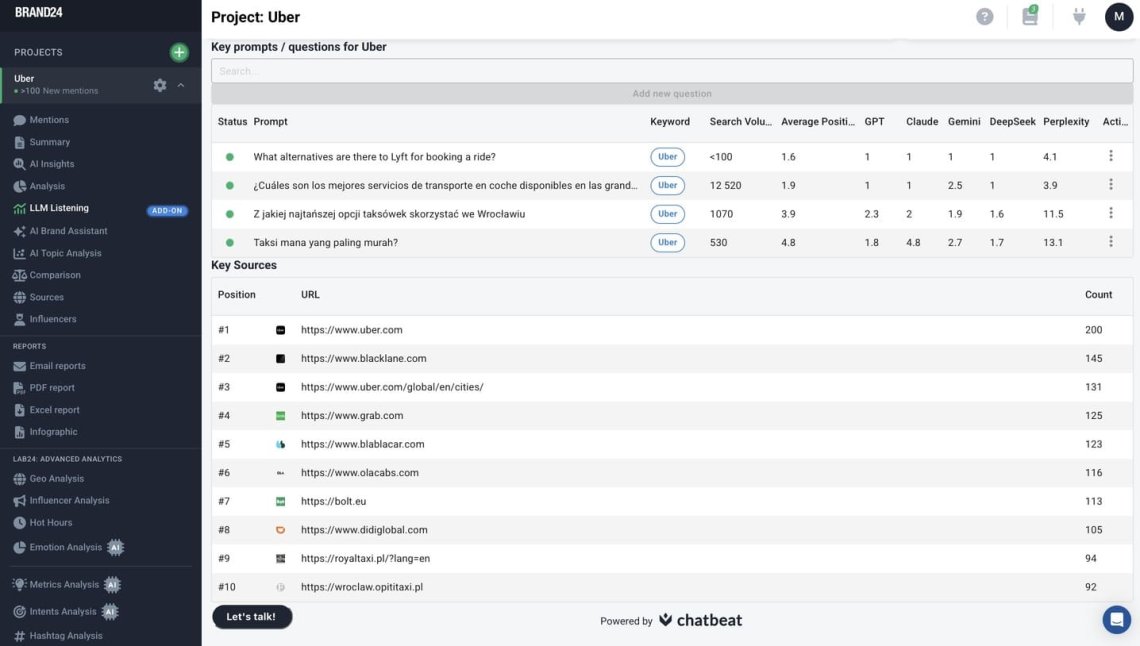Select LLM Listening in sidebar
This screenshot has width=1140, height=646.
tap(59, 208)
